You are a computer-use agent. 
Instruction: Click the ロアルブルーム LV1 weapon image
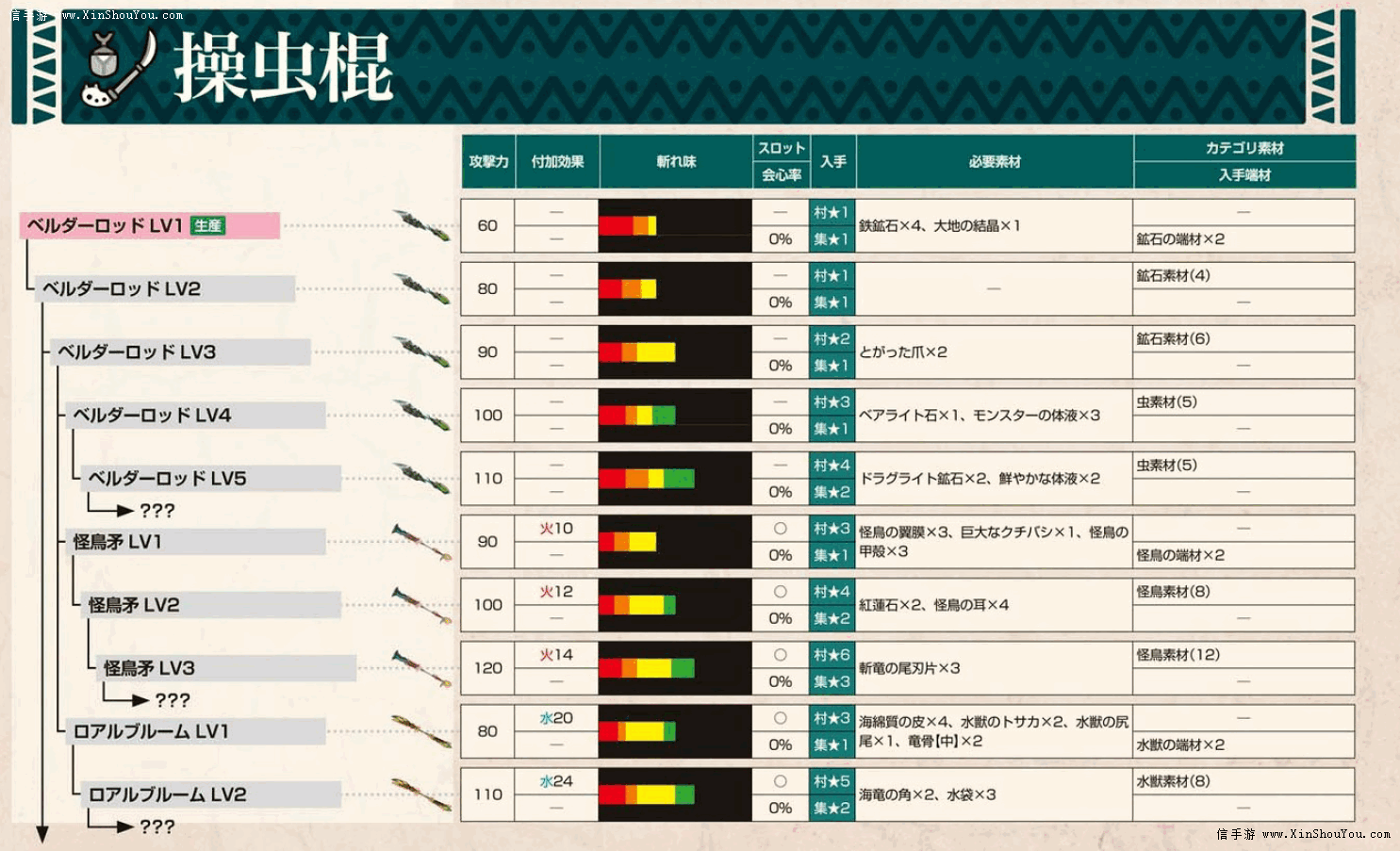[x=421, y=732]
